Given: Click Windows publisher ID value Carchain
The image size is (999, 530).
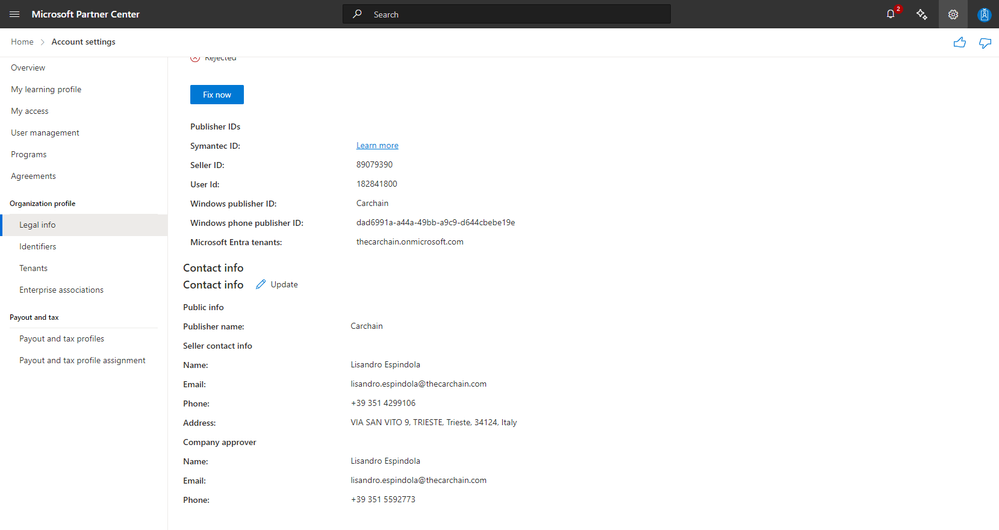Looking at the screenshot, I should point(372,203).
